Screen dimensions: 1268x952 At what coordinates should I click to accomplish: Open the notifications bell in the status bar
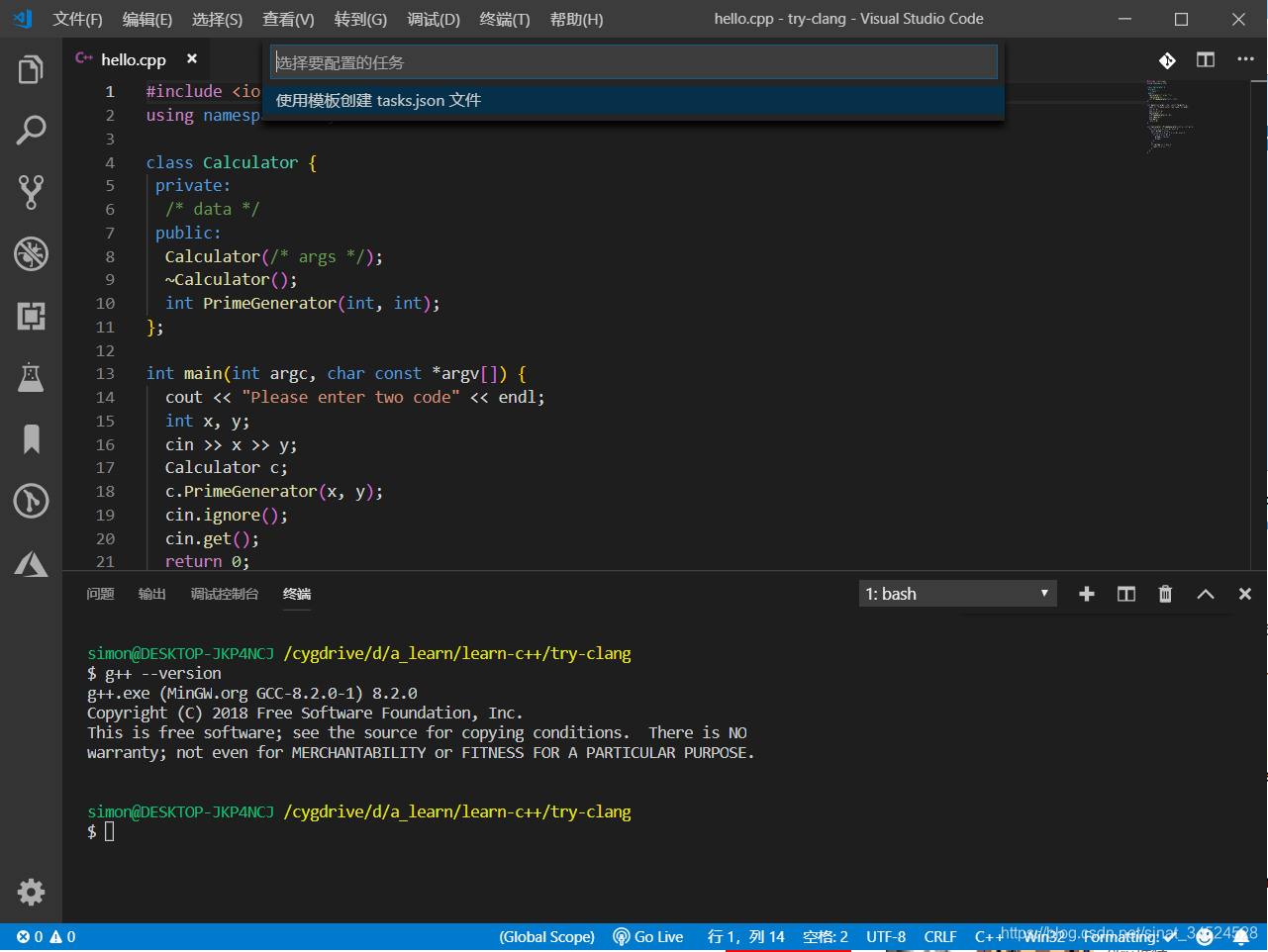(x=1241, y=936)
